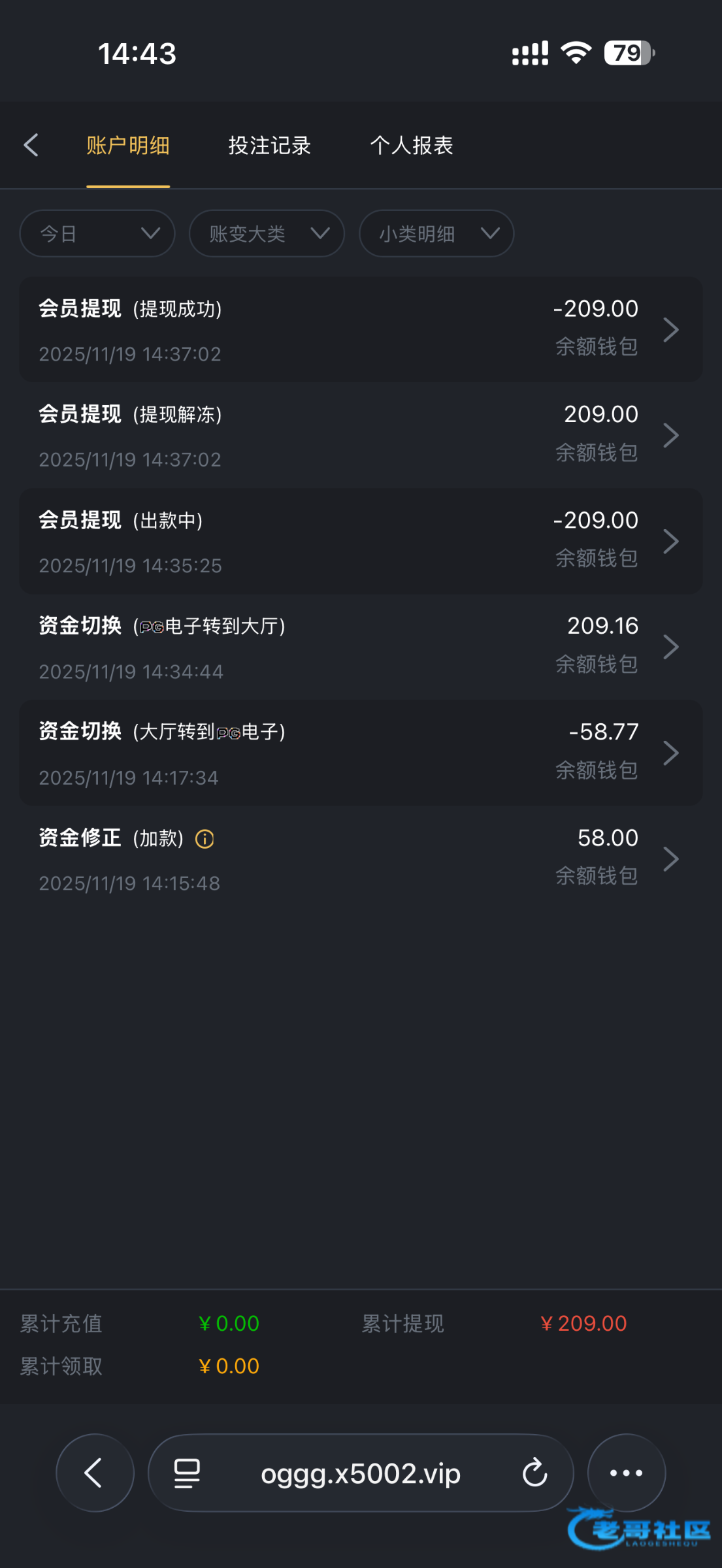
Task: Open details arrow for 出款中 entry
Action: click(671, 542)
